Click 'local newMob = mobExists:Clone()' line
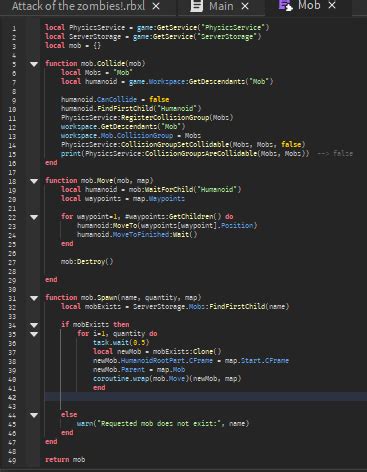Viewport: 367px width, 472px height. pyautogui.click(x=157, y=352)
